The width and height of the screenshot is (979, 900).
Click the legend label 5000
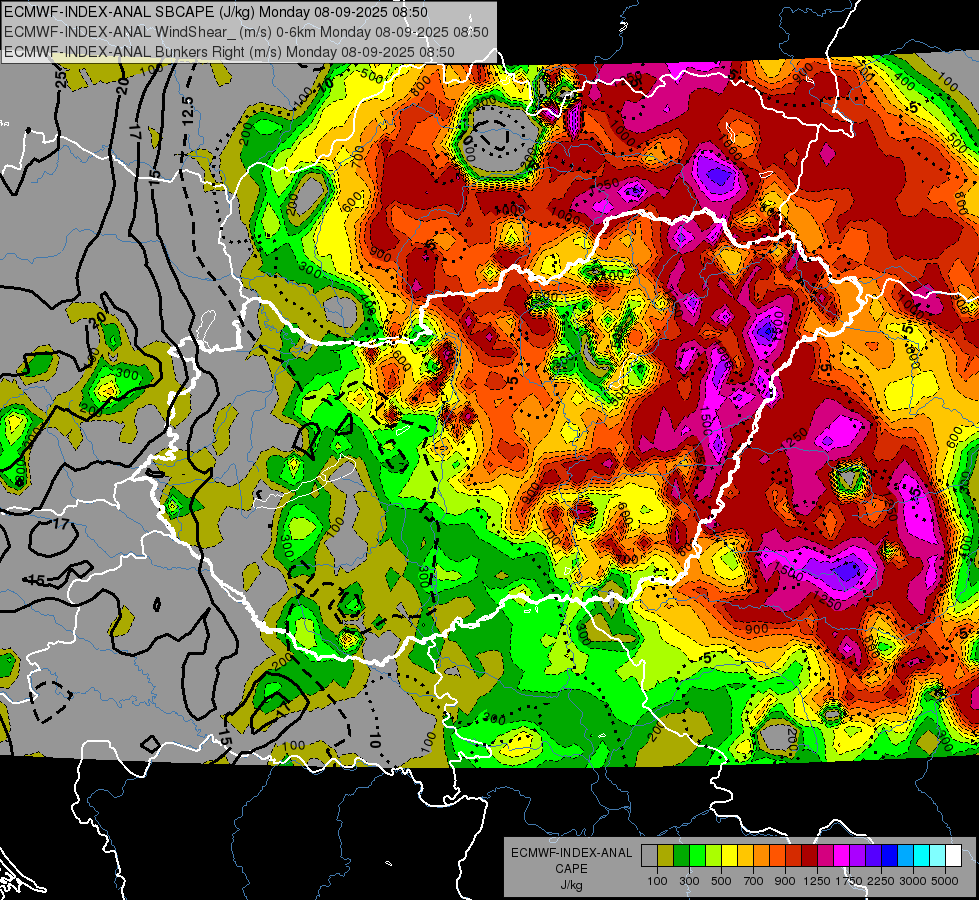point(945,881)
